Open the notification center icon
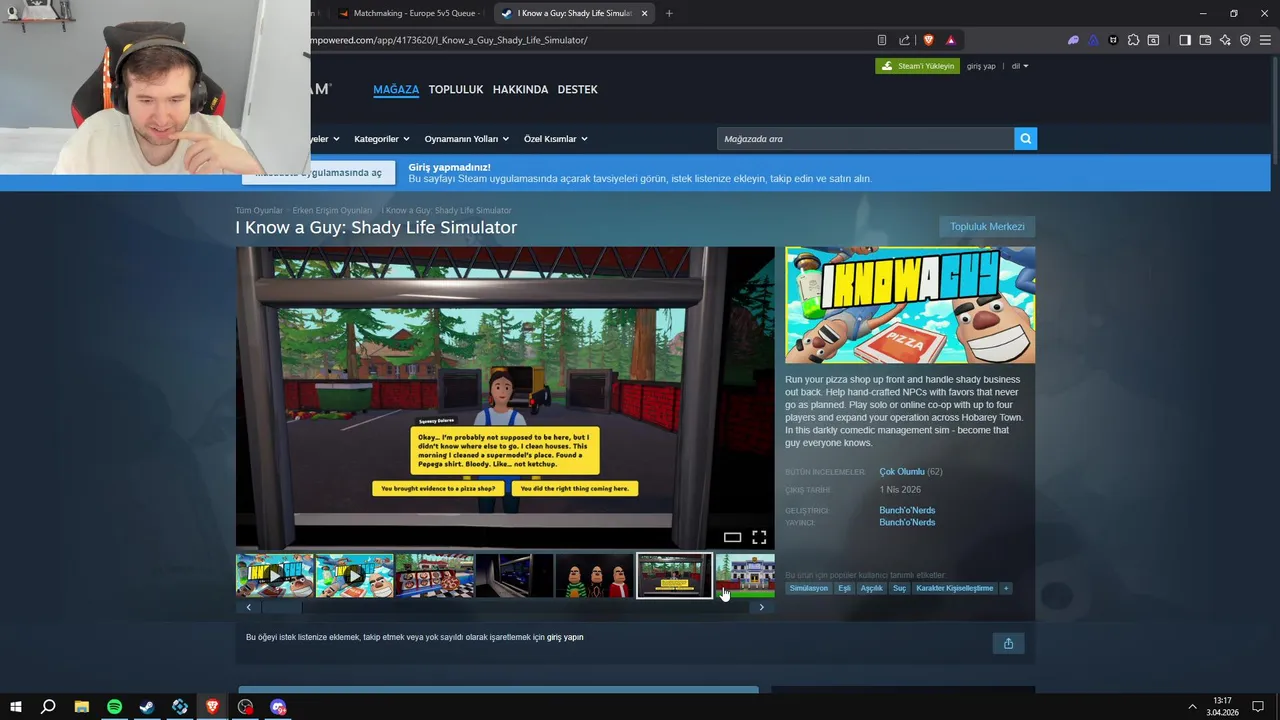The image size is (1280, 720). [1258, 707]
